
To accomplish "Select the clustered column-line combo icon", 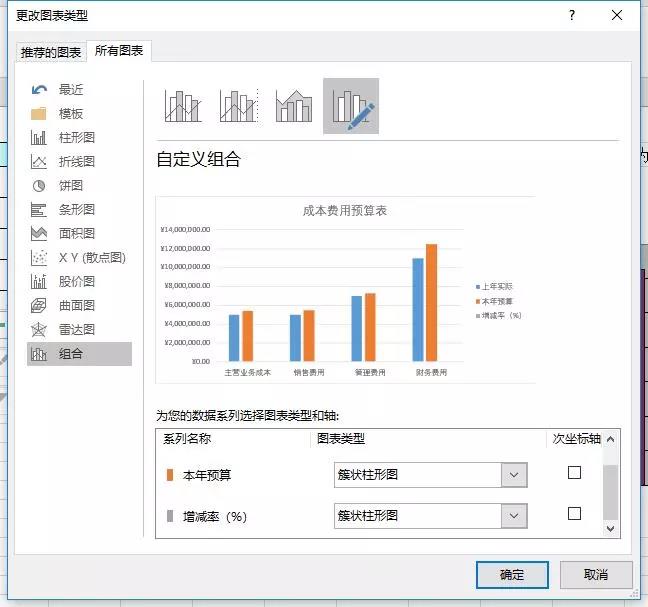I will tap(183, 106).
